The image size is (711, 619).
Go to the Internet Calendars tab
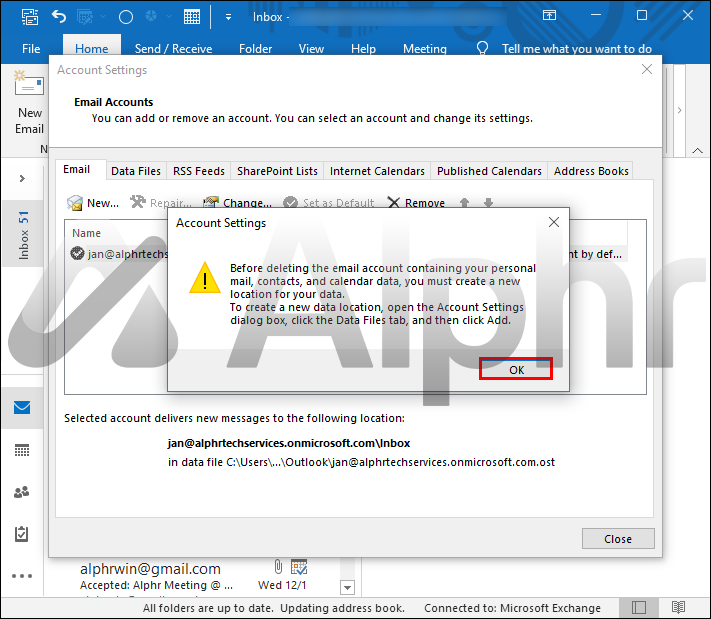[377, 171]
